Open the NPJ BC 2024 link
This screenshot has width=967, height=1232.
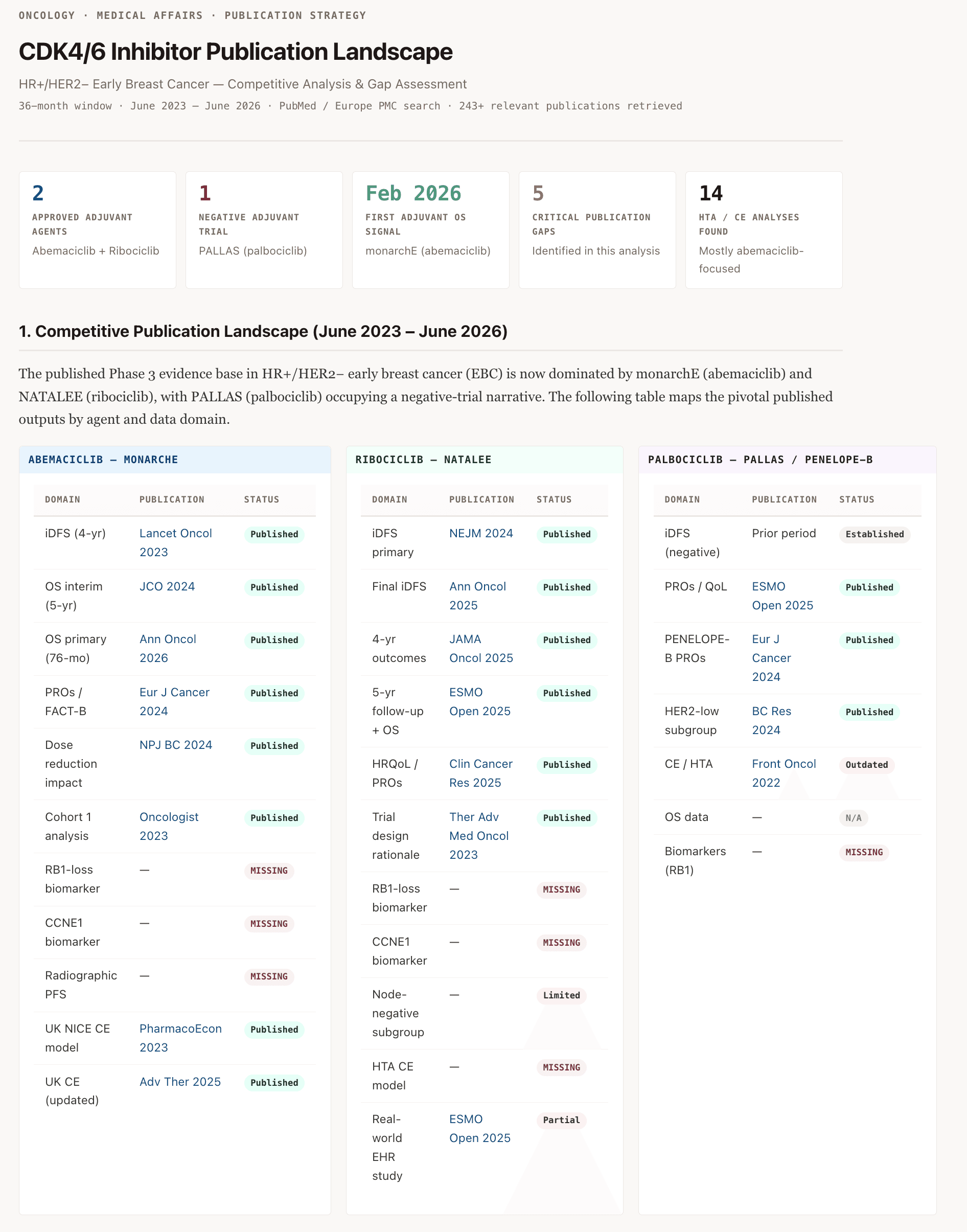[175, 745]
